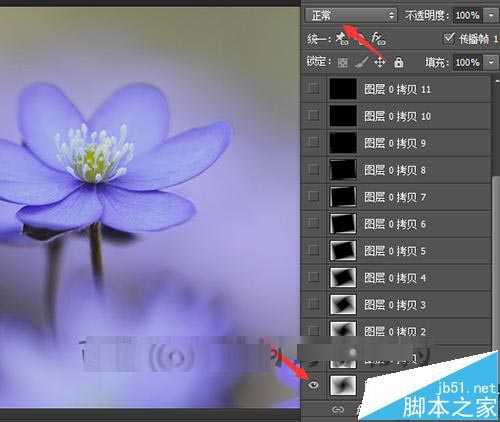This screenshot has height=422, width=500.
Task: Select layer name 图层 0 拷贝 11
Action: (x=397, y=89)
